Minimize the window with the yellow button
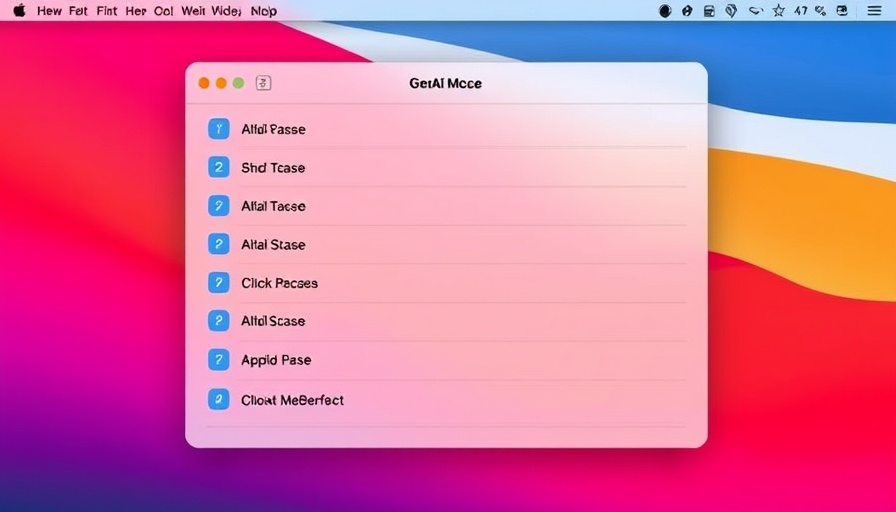 221,83
